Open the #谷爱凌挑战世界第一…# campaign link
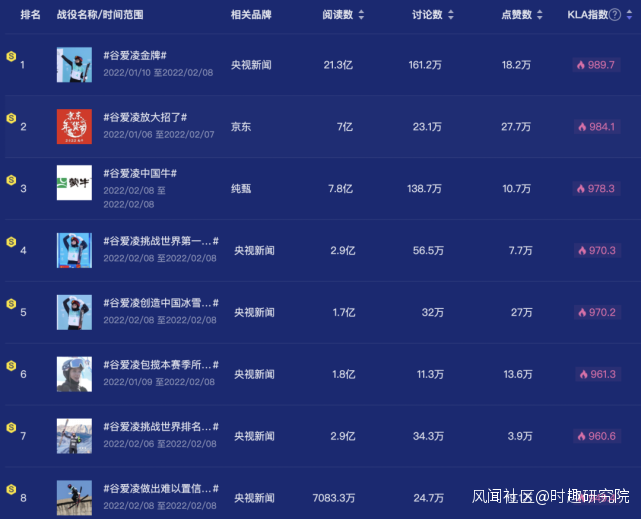This screenshot has height=519, width=641. [x=161, y=241]
